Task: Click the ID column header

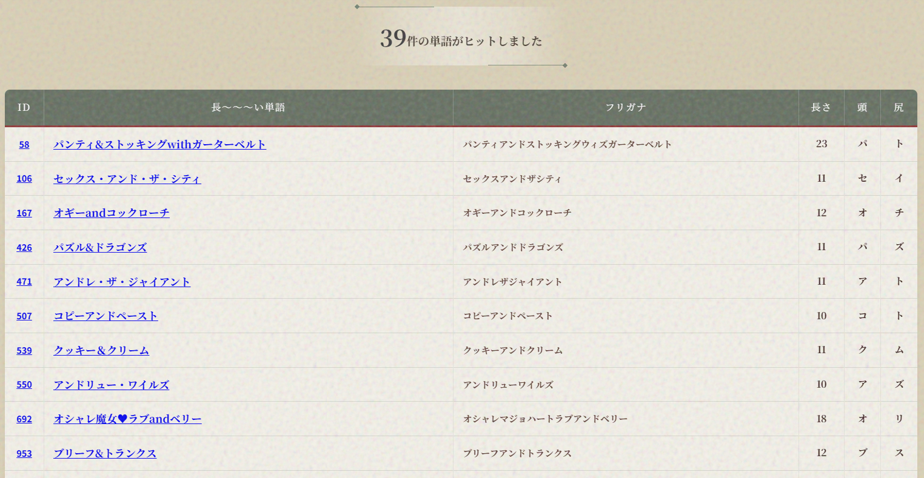Action: click(x=24, y=108)
